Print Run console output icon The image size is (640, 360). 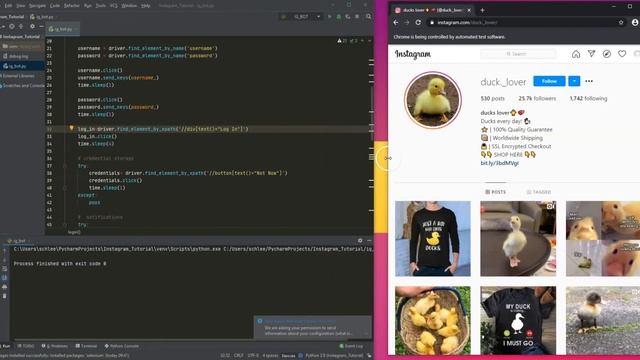(4, 287)
